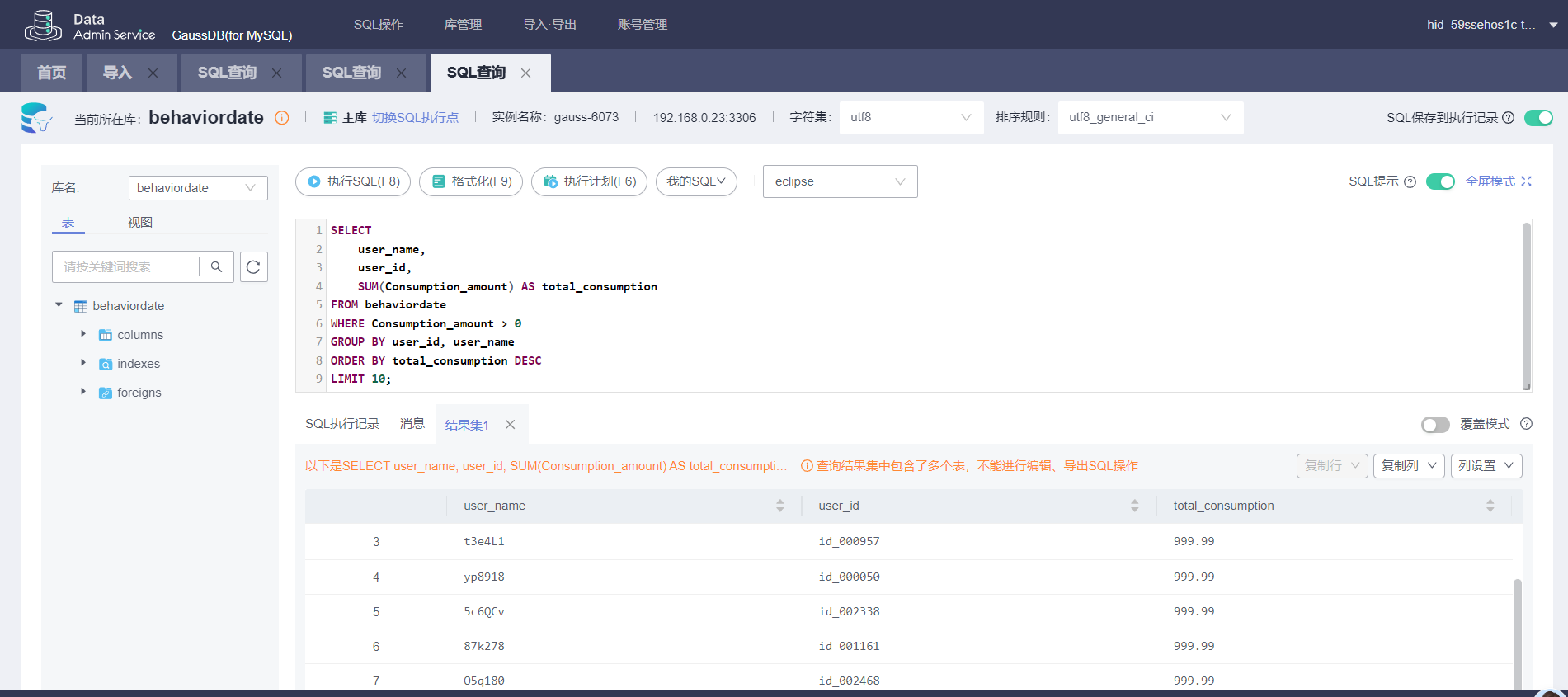This screenshot has height=697, width=1568.
Task: Click result cell 5c6QCv
Action: click(484, 612)
